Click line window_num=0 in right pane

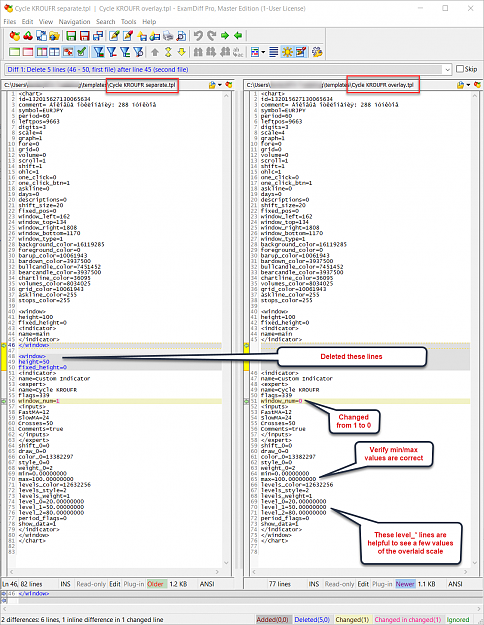pyautogui.click(x=281, y=401)
